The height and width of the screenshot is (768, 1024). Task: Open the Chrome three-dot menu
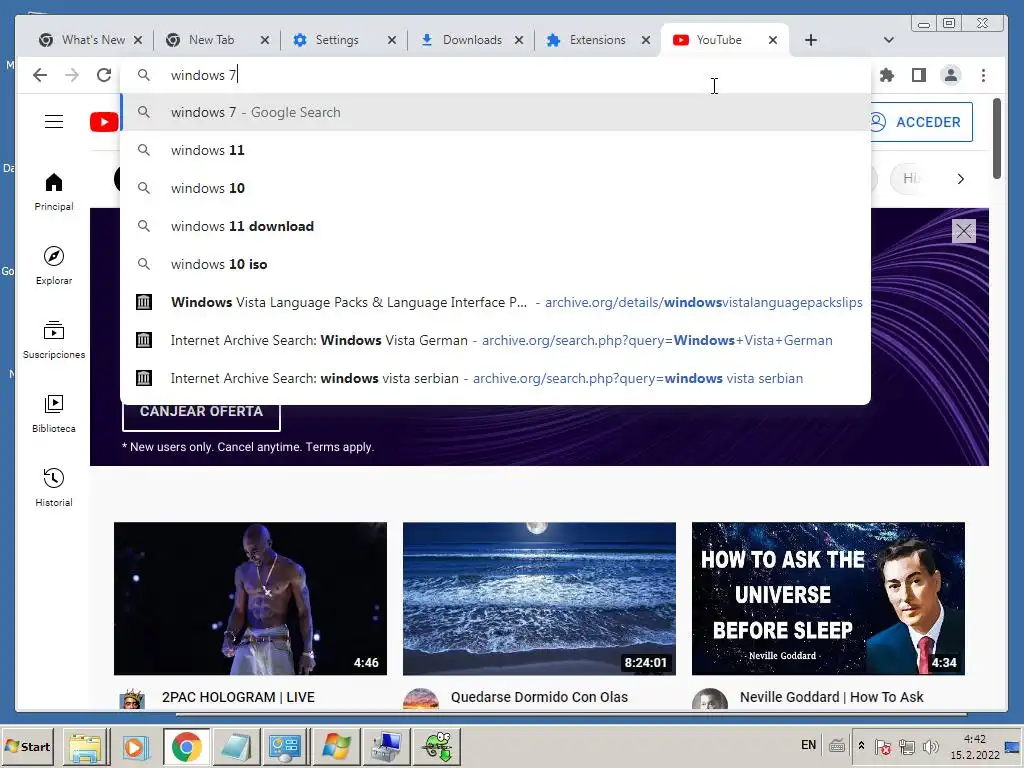click(984, 75)
